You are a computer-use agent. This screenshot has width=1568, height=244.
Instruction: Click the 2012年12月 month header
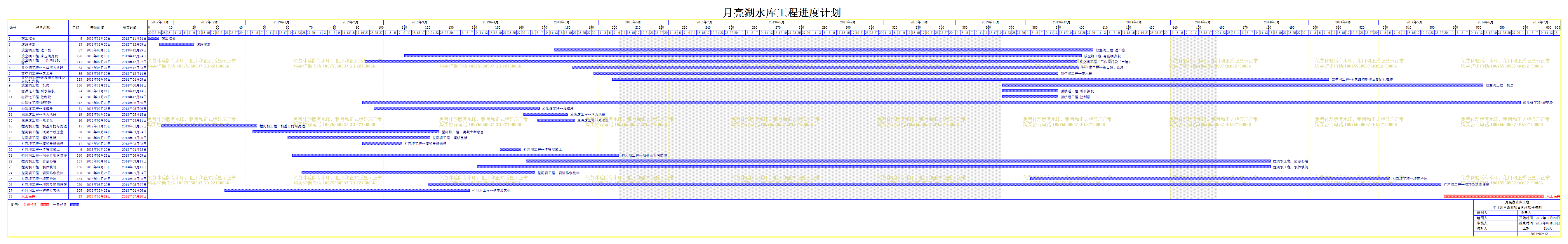click(209, 22)
